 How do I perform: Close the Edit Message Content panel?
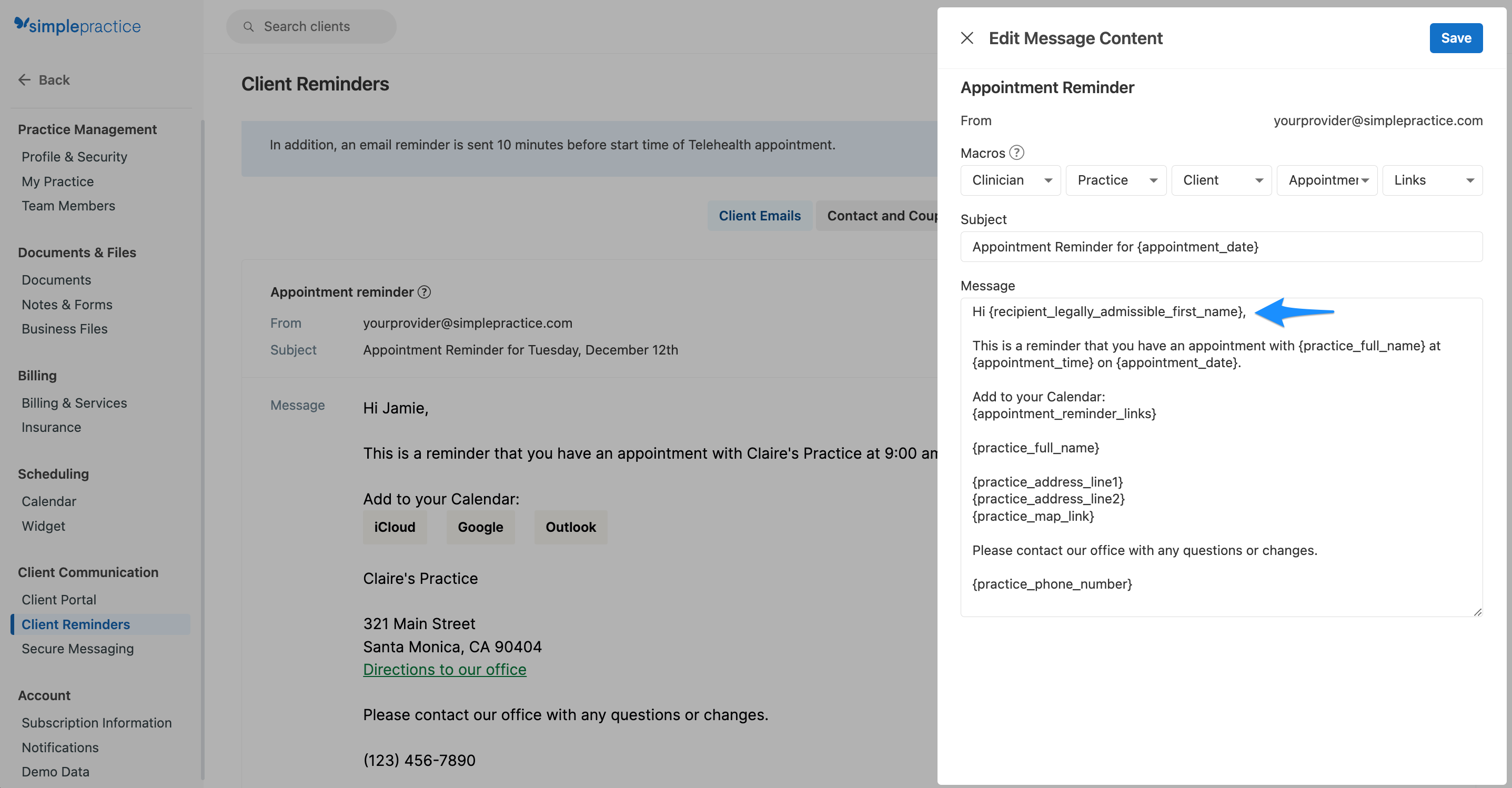968,37
